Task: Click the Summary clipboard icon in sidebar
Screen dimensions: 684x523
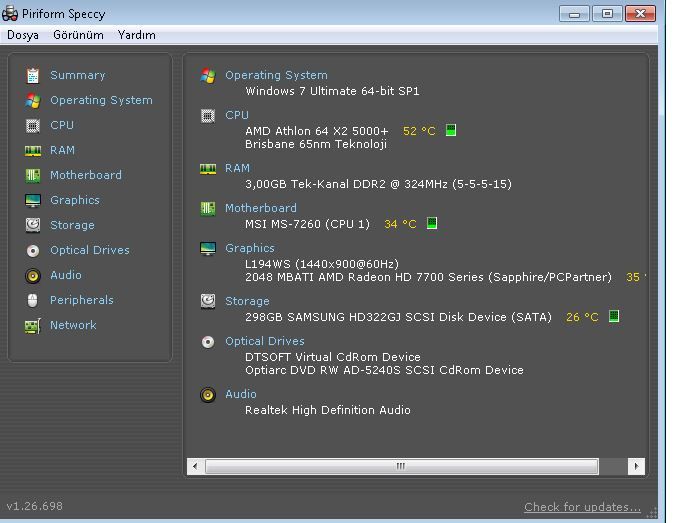Action: (33, 75)
